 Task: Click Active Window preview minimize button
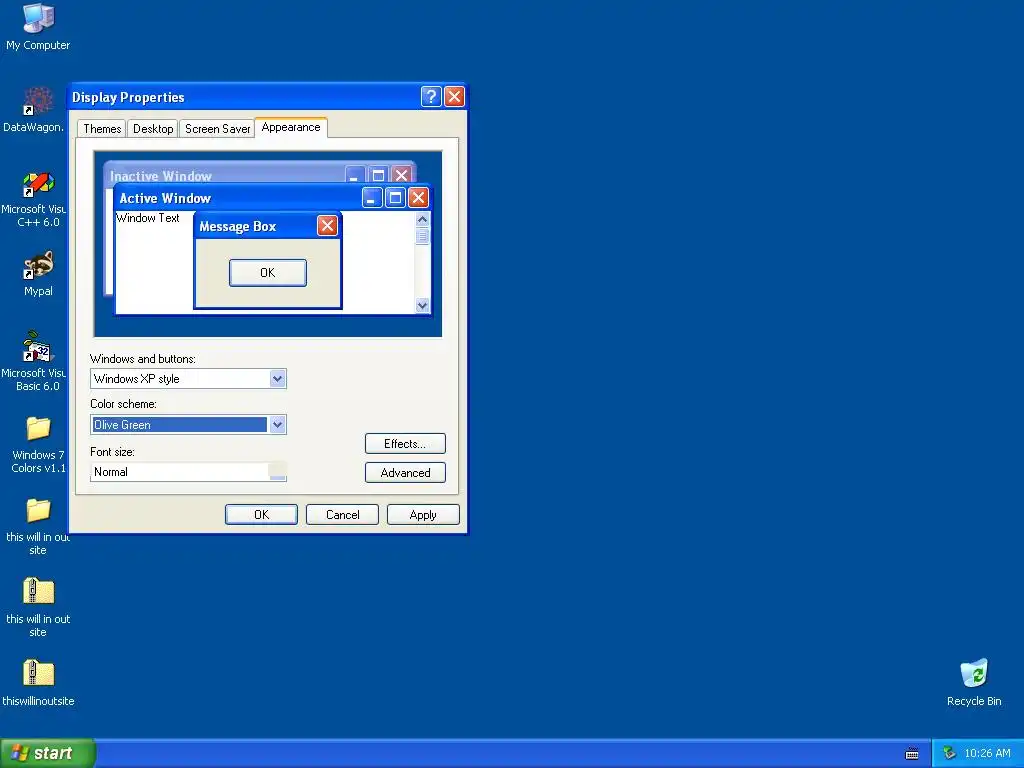coord(372,197)
